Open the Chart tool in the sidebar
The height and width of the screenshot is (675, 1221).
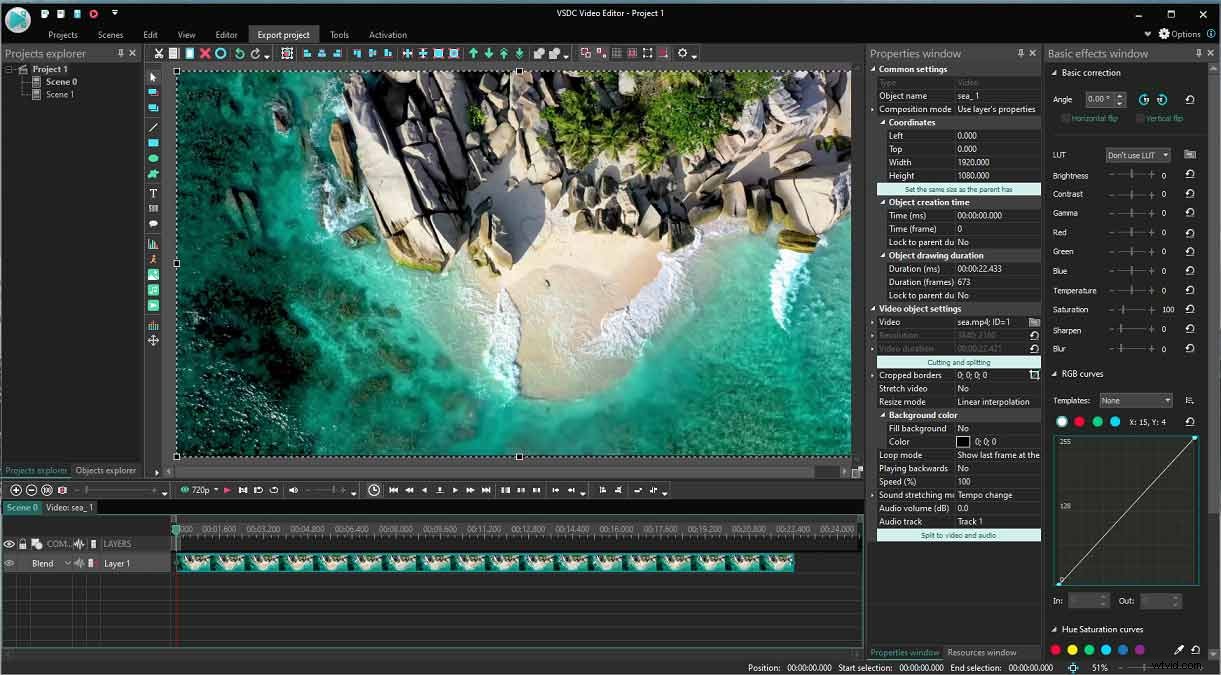152,243
